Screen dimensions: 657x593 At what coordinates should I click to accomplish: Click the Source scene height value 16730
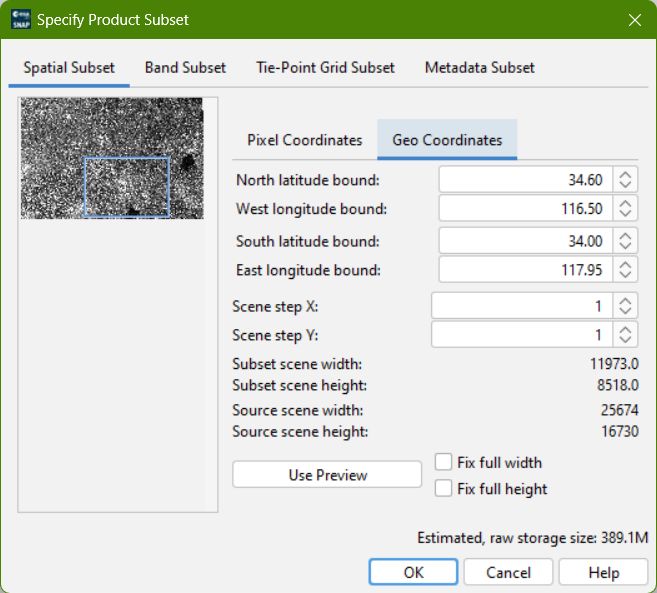620,431
